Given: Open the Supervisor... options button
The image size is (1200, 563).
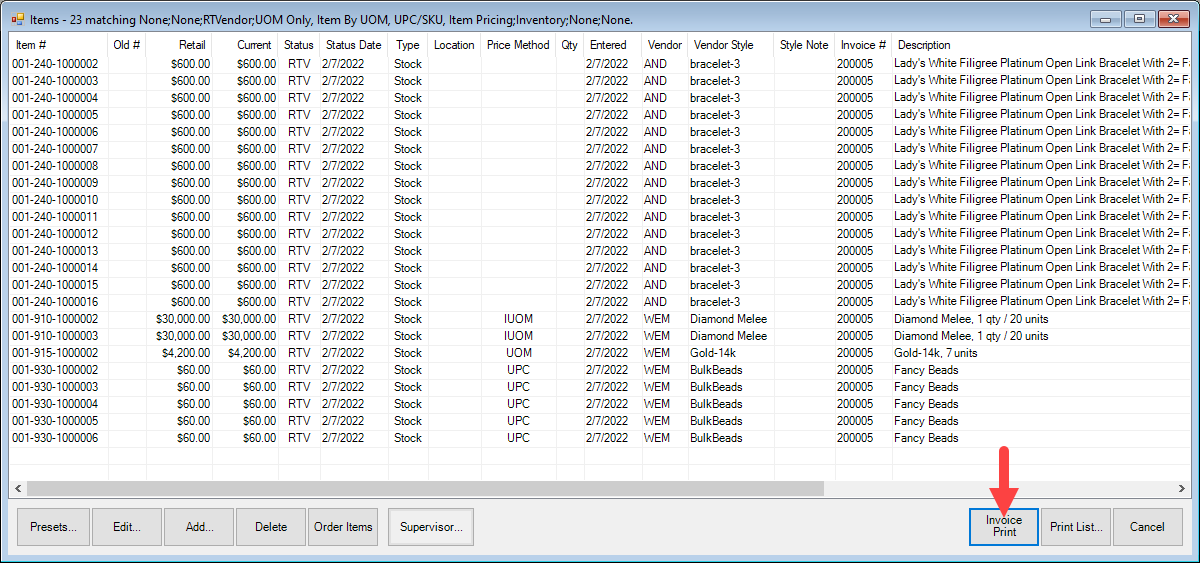Looking at the screenshot, I should point(430,527).
